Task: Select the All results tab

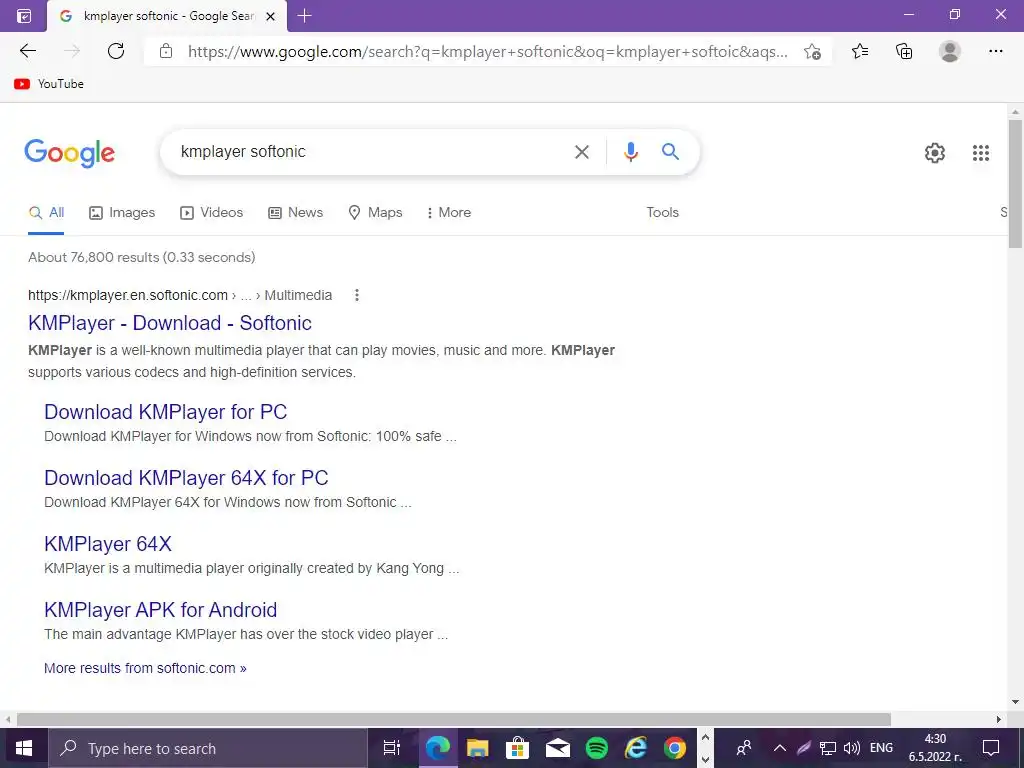Action: pos(46,212)
